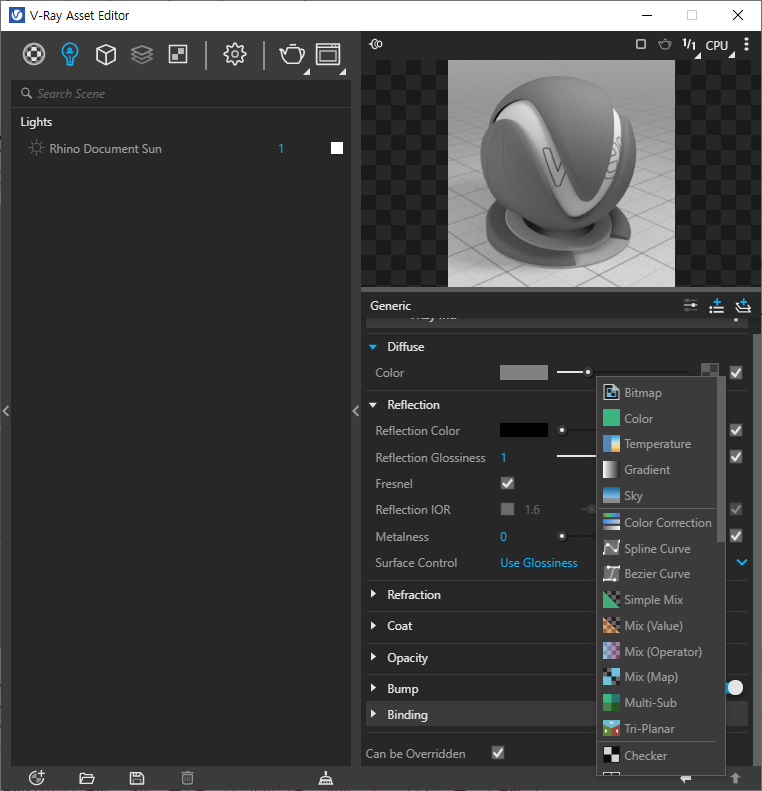Choose Temperature from the texture list
Viewport: 762px width, 791px height.
pos(657,444)
